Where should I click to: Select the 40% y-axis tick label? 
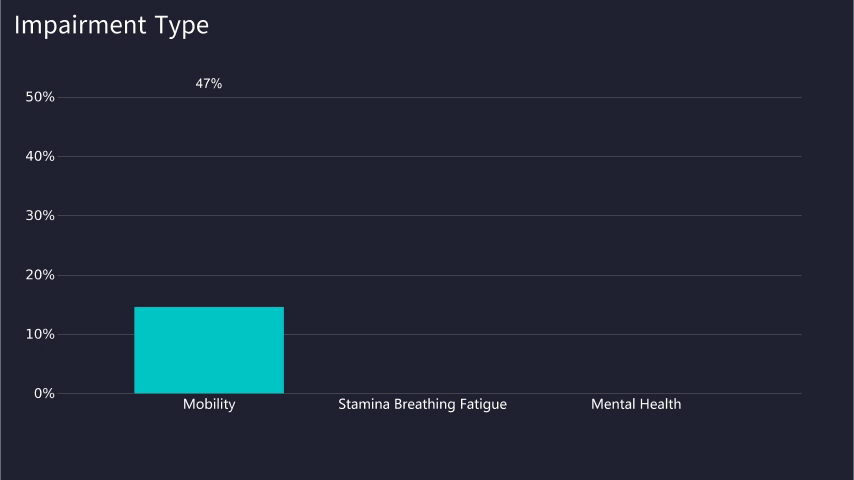point(40,156)
